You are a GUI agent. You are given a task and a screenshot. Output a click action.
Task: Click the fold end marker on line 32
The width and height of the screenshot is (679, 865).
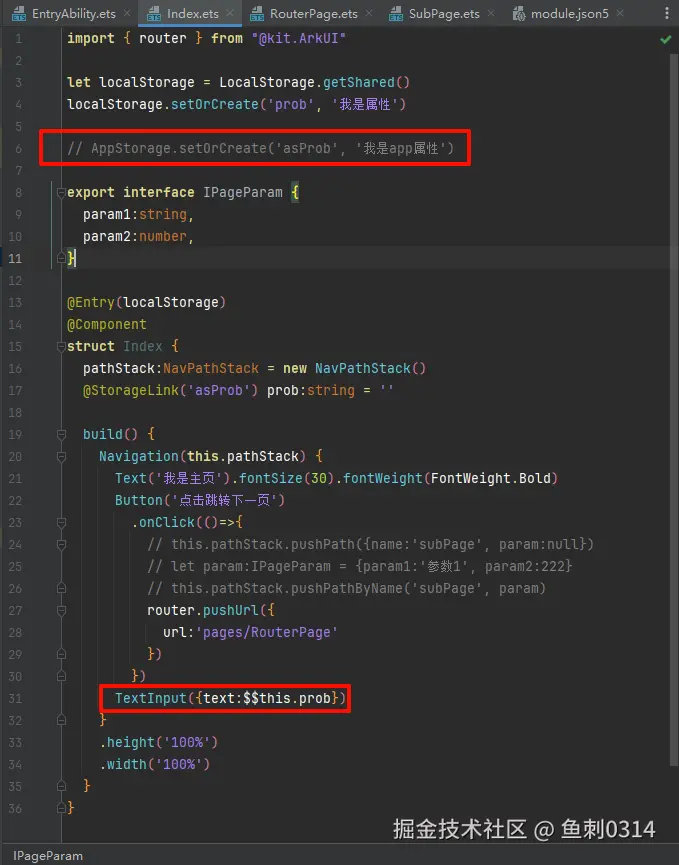(61, 720)
